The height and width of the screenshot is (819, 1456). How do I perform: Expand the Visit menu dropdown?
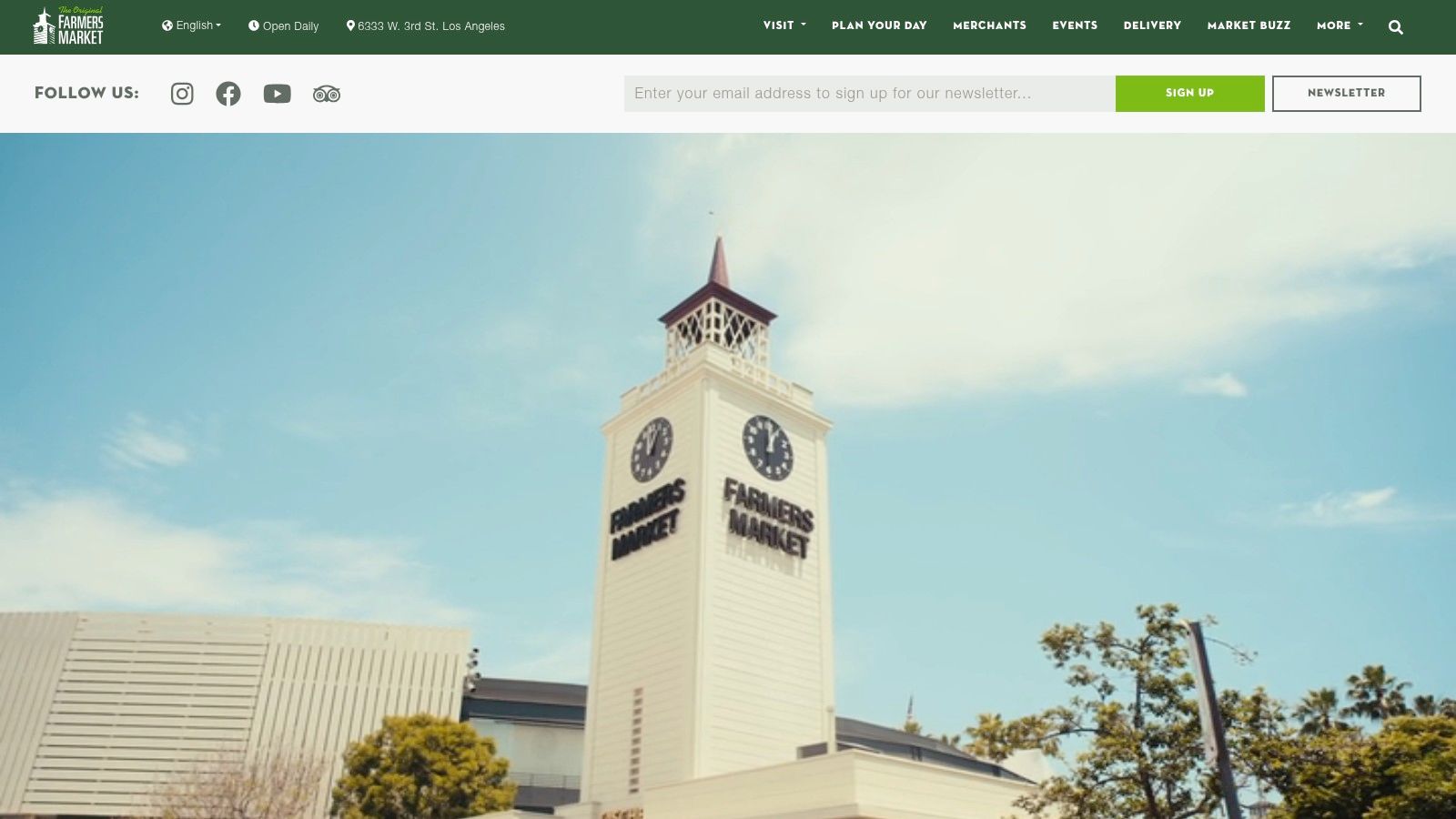[x=784, y=25]
